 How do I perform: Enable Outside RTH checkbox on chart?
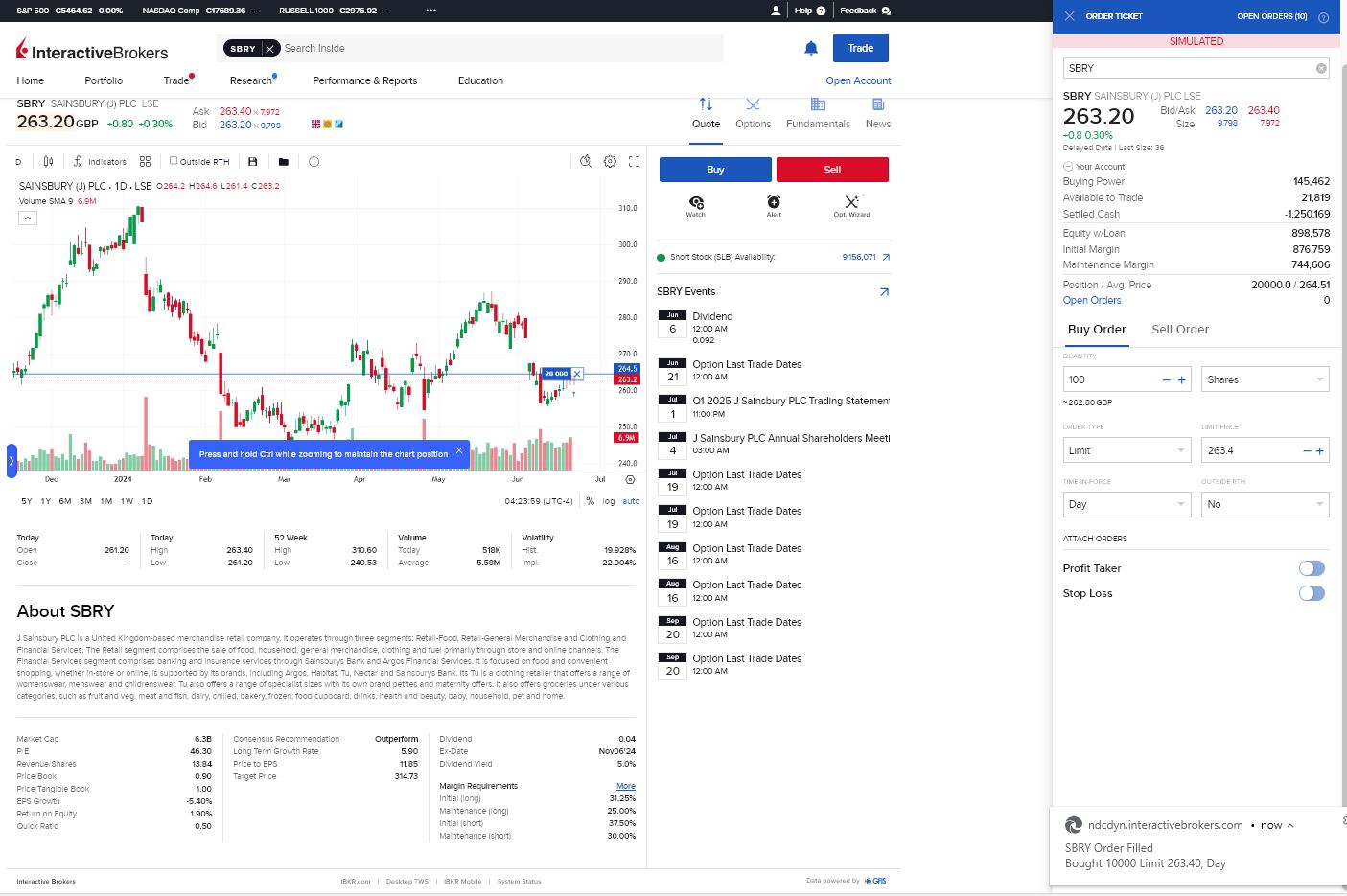click(174, 161)
